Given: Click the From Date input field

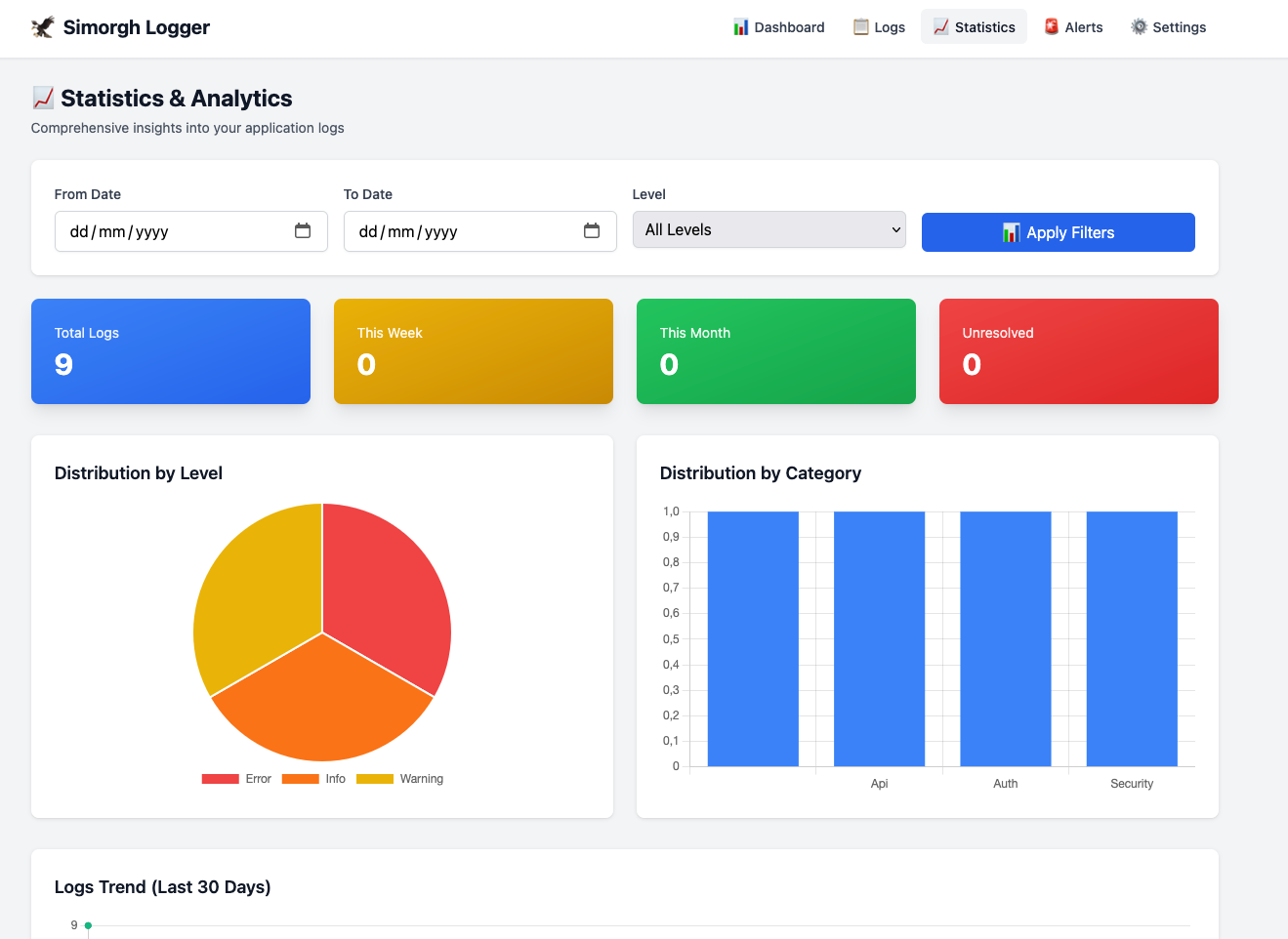Looking at the screenshot, I should pos(176,231).
